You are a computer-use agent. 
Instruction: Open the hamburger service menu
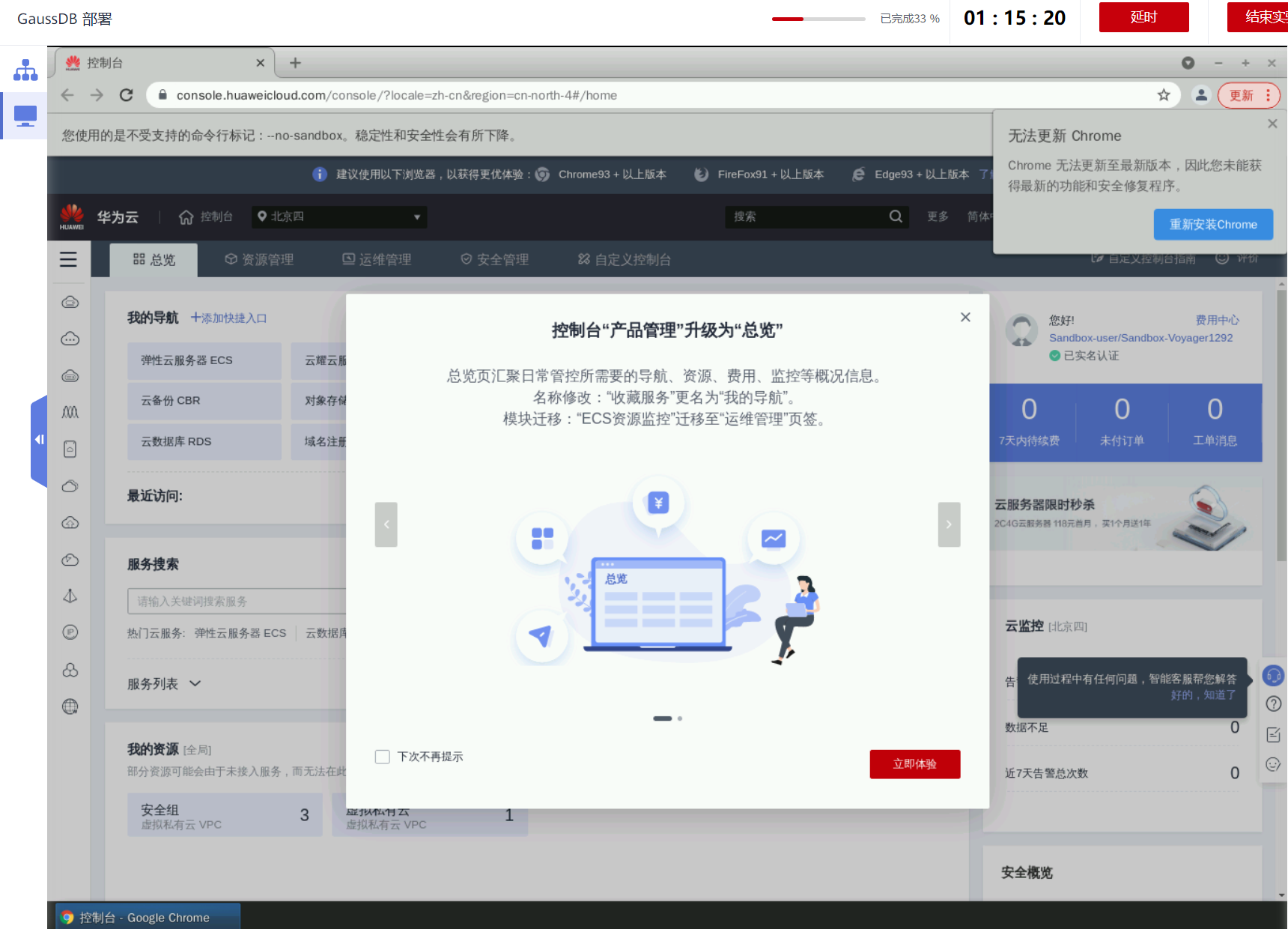[68, 259]
